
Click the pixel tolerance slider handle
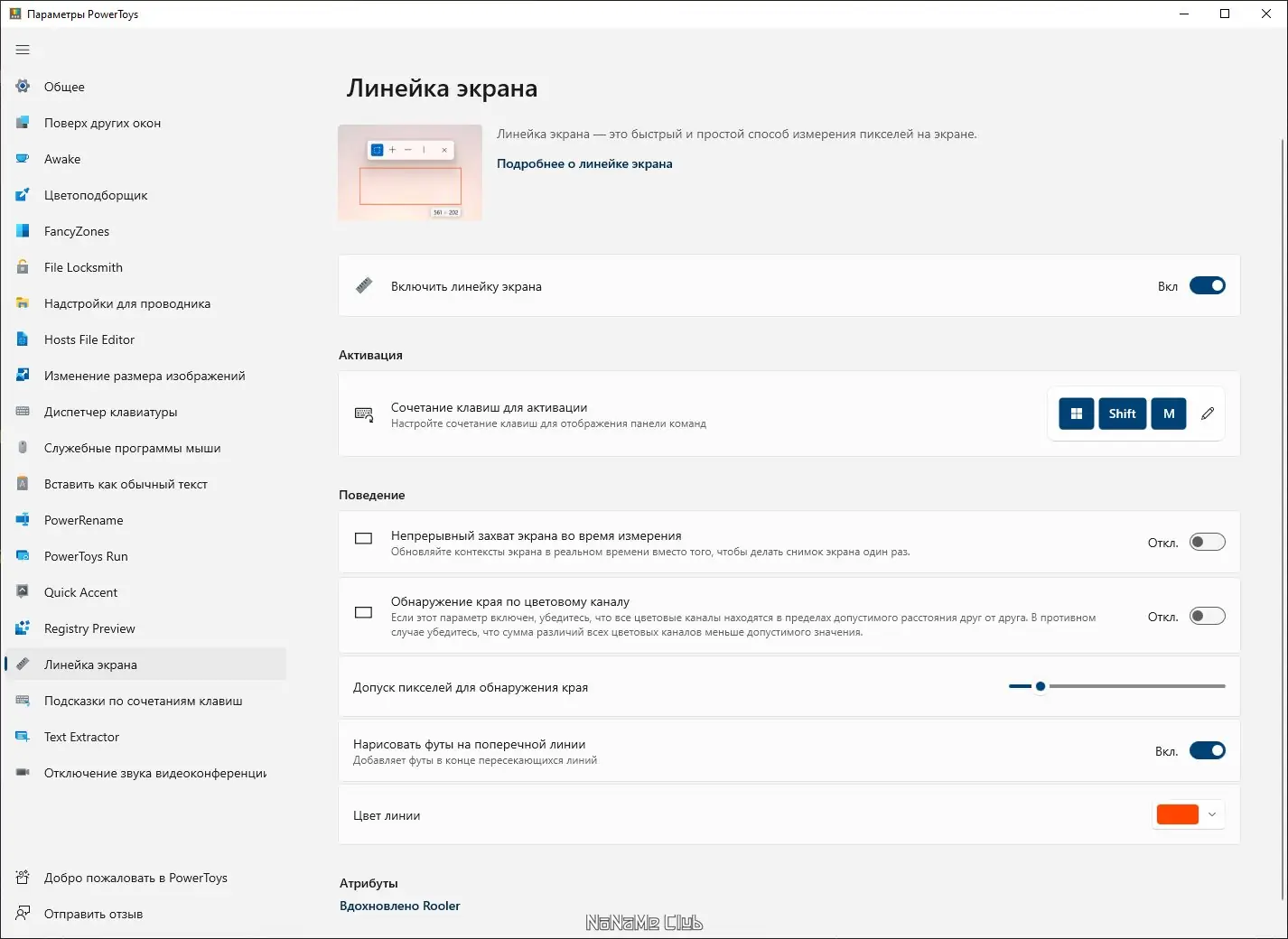[x=1041, y=686]
